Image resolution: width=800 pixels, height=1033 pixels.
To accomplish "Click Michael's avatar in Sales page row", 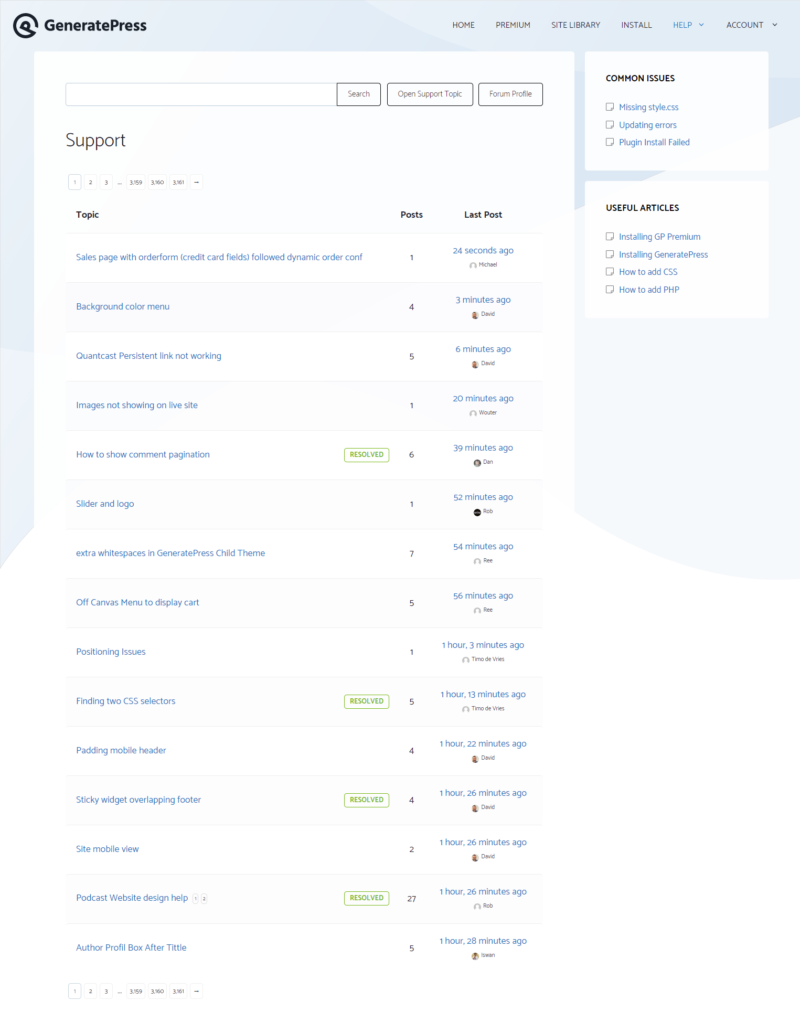I will point(472,265).
